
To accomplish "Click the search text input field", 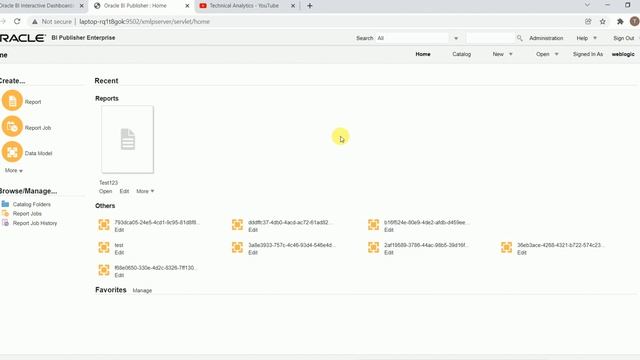I will pyautogui.click(x=490, y=38).
